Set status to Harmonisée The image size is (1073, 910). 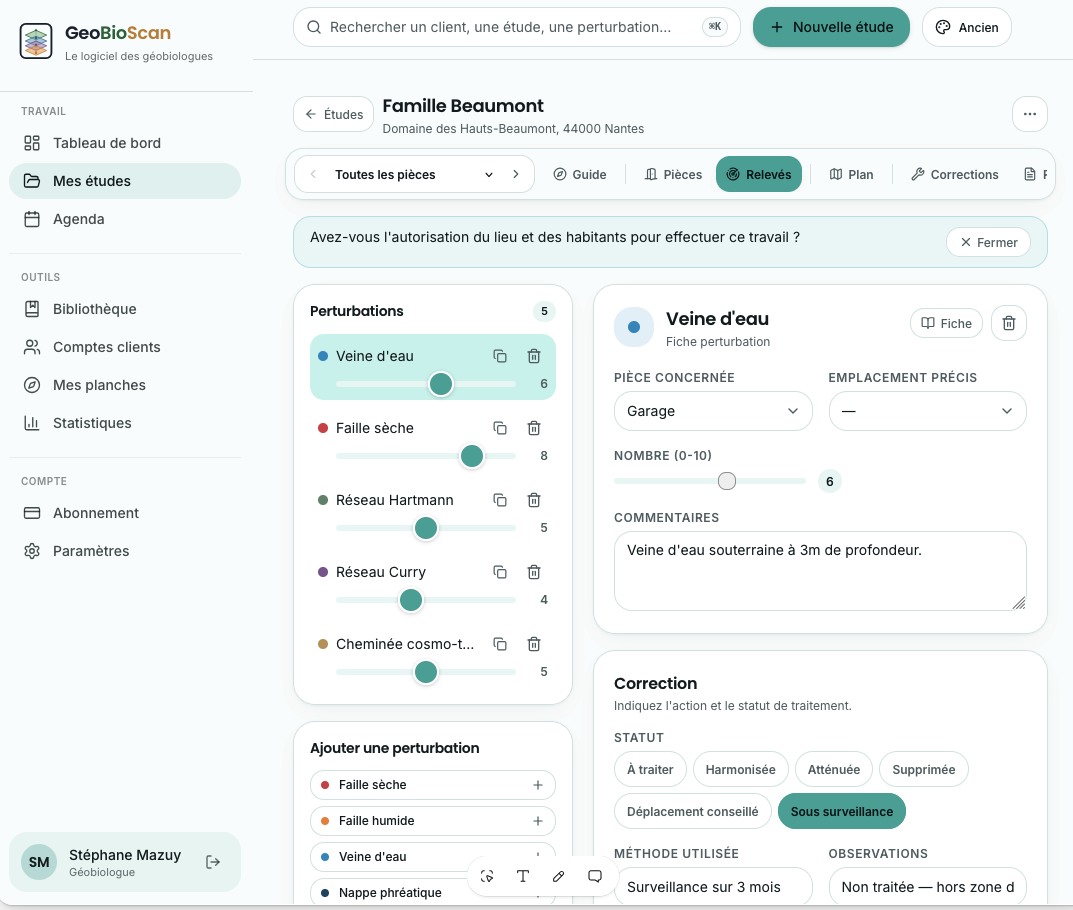click(740, 770)
